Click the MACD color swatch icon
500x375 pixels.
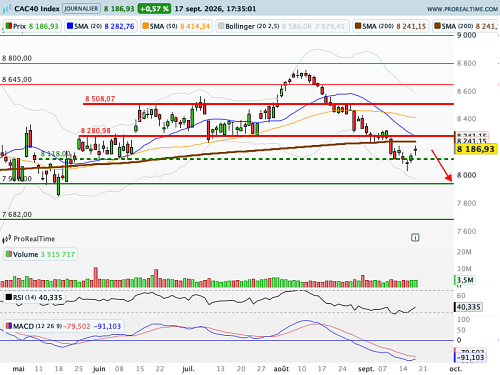click(x=9, y=326)
